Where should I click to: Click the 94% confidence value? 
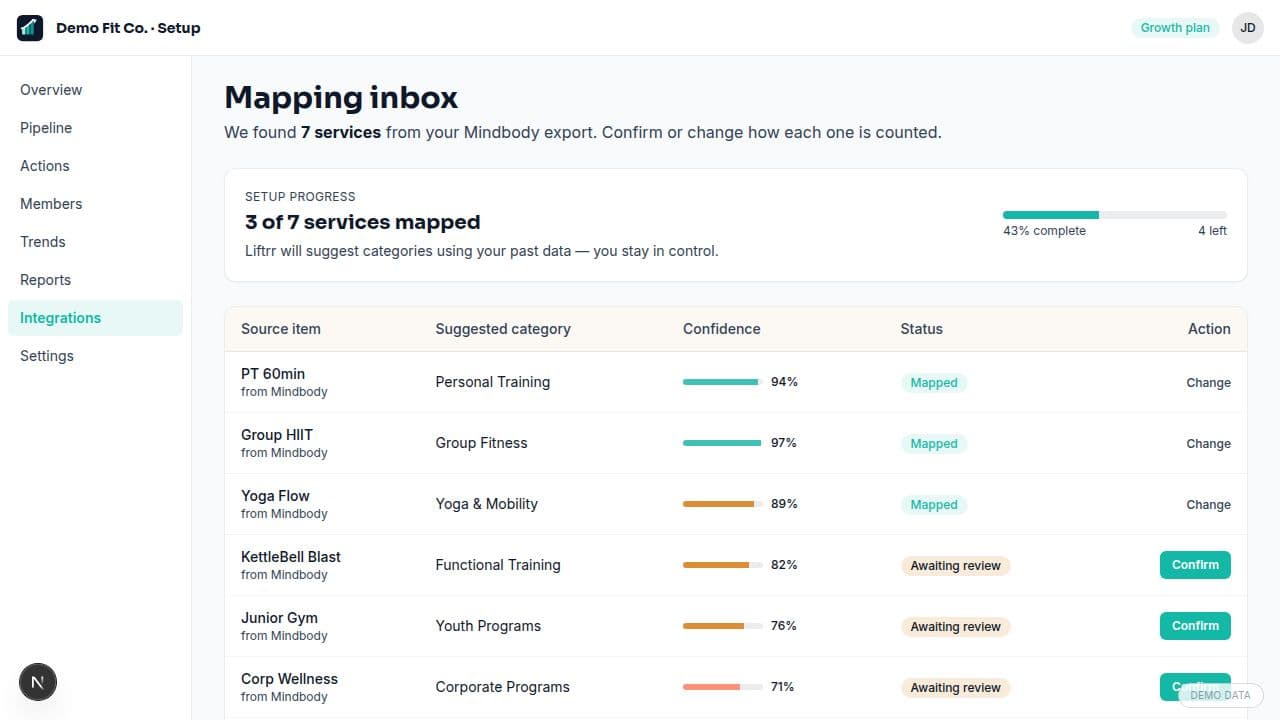tap(784, 382)
